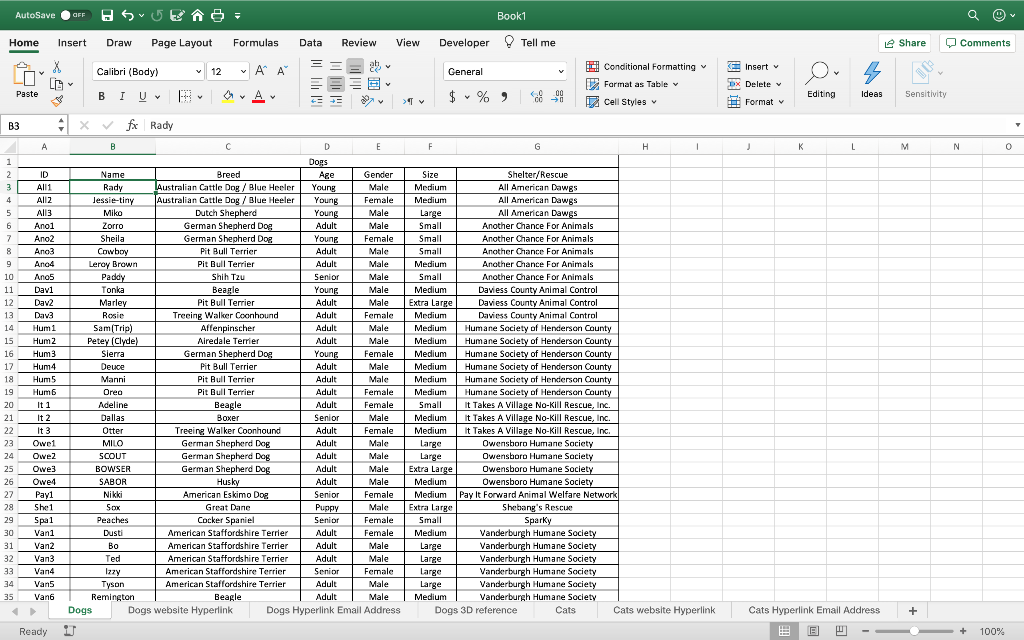
Task: Open the Fill Color bucket icon
Action: pos(228,96)
